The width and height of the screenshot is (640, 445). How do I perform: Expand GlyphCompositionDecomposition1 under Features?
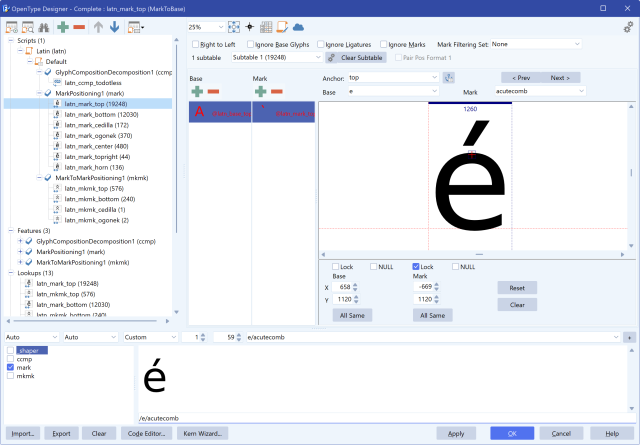20,241
